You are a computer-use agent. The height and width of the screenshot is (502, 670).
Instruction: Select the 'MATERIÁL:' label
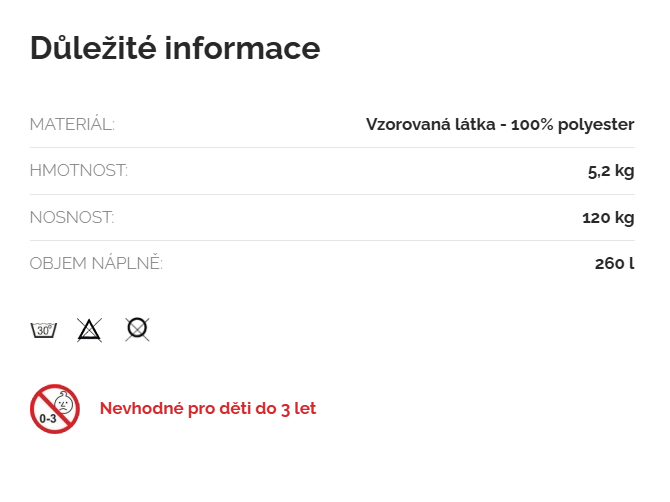72,125
